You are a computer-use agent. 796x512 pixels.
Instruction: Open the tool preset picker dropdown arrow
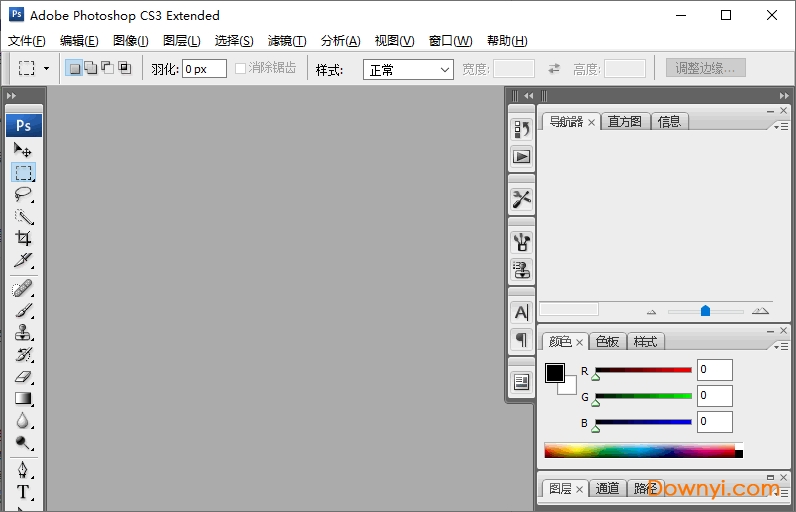[46, 70]
